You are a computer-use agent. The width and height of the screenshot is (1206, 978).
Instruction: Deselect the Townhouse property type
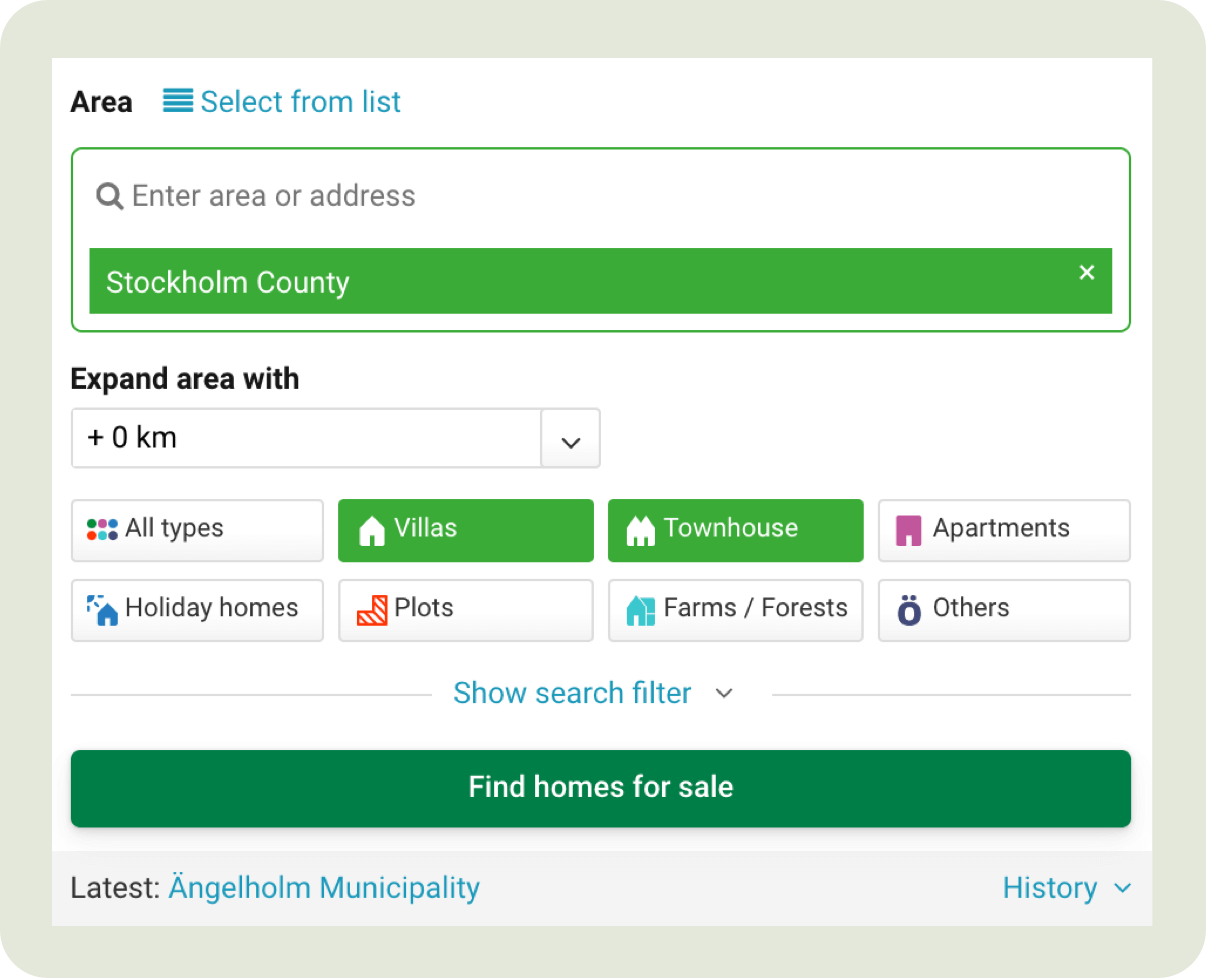tap(735, 530)
